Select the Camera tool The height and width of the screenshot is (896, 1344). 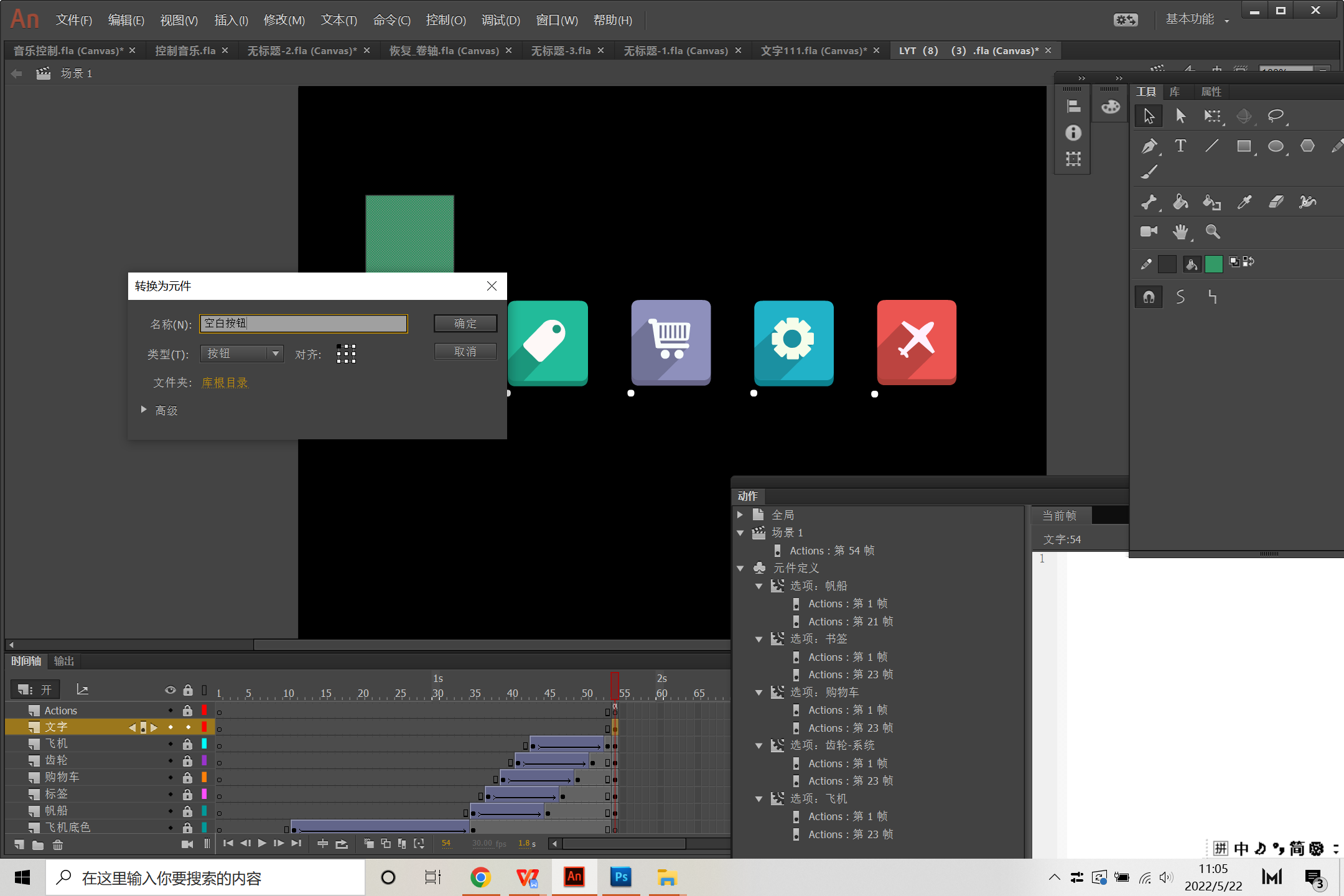point(1149,231)
